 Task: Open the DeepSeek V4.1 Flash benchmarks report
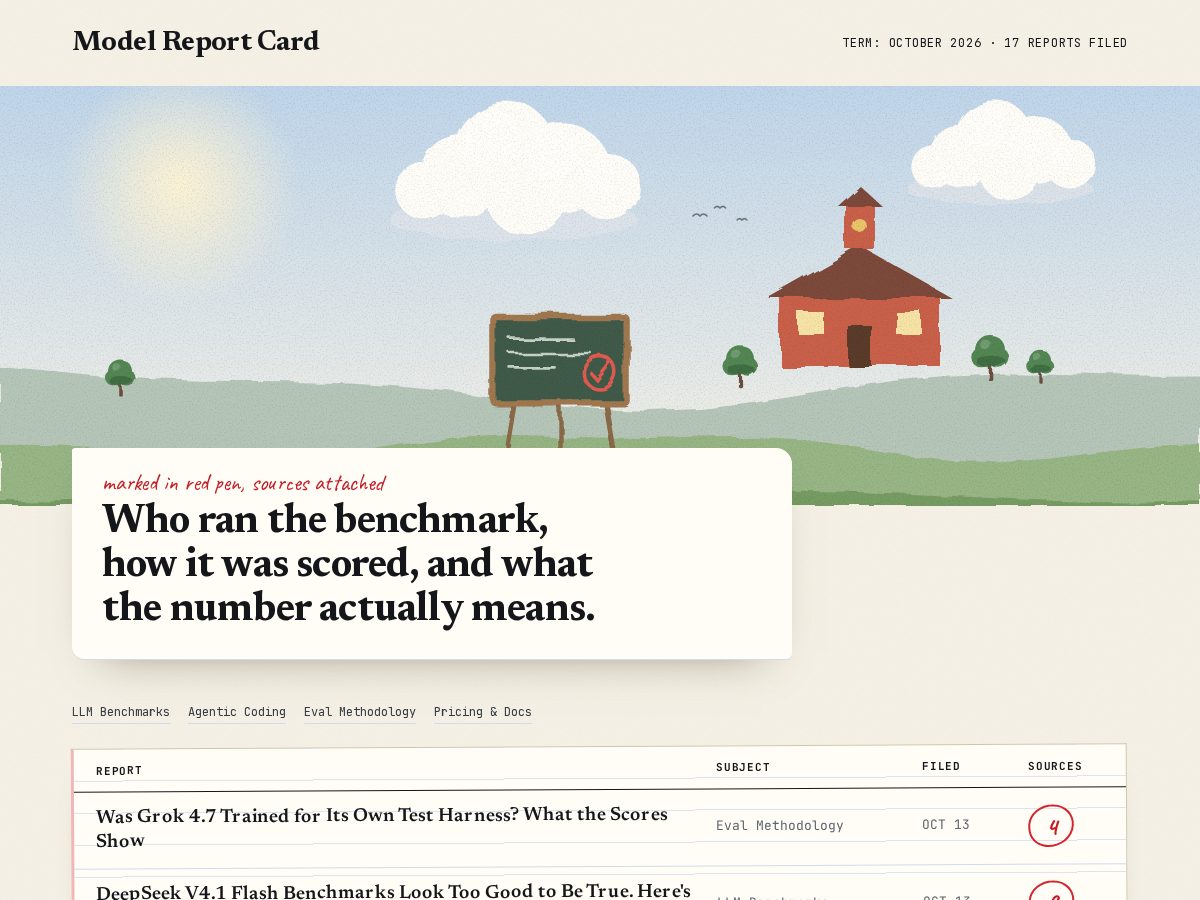(x=393, y=890)
